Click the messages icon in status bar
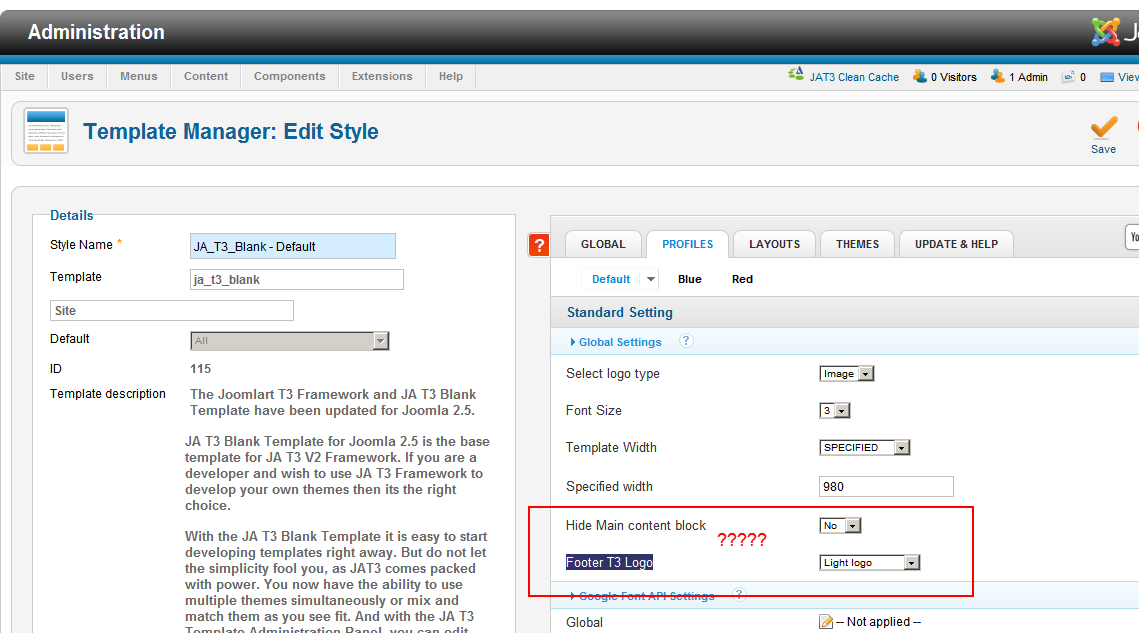 pos(1068,76)
